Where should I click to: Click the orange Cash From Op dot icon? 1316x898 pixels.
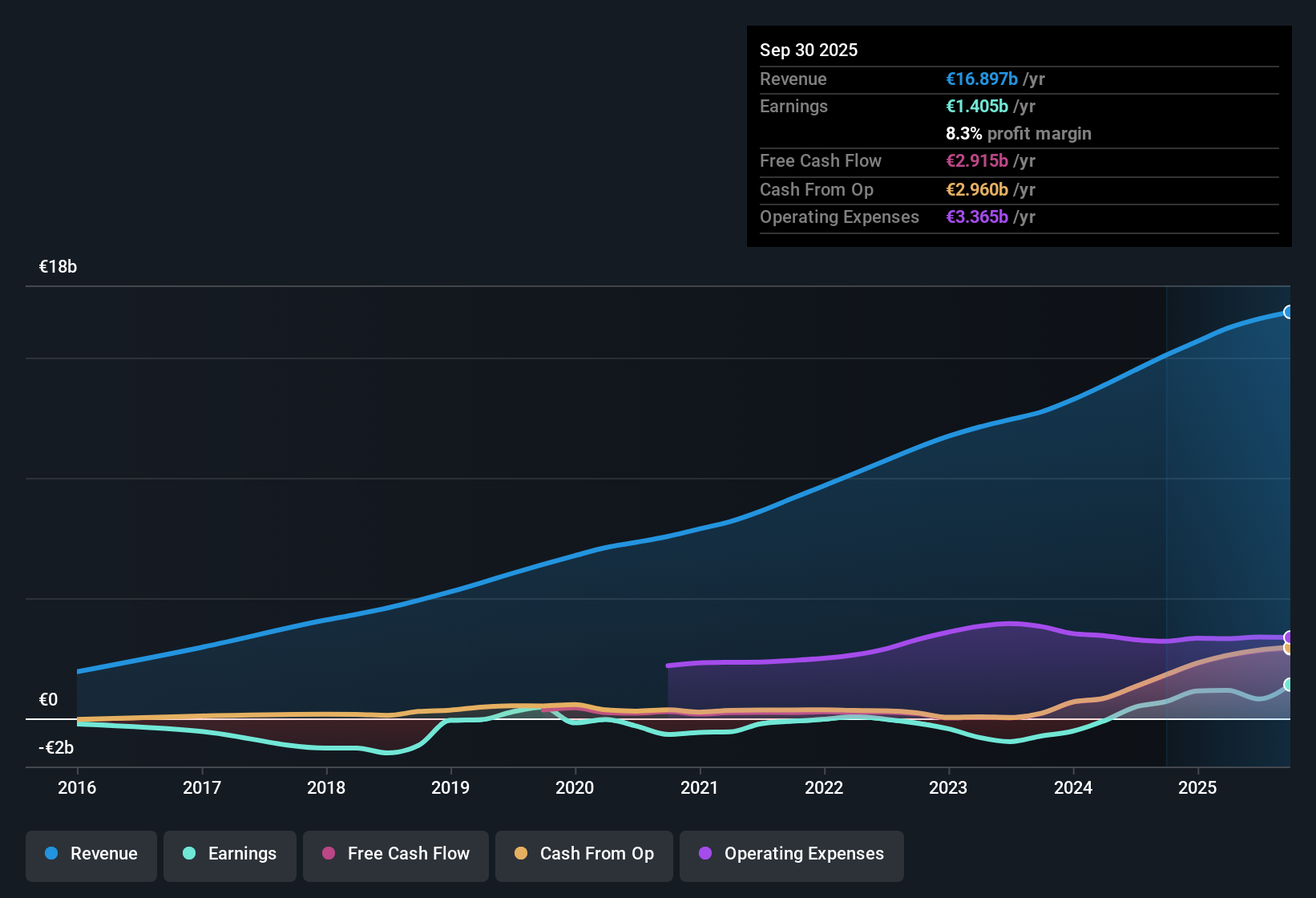click(x=521, y=854)
